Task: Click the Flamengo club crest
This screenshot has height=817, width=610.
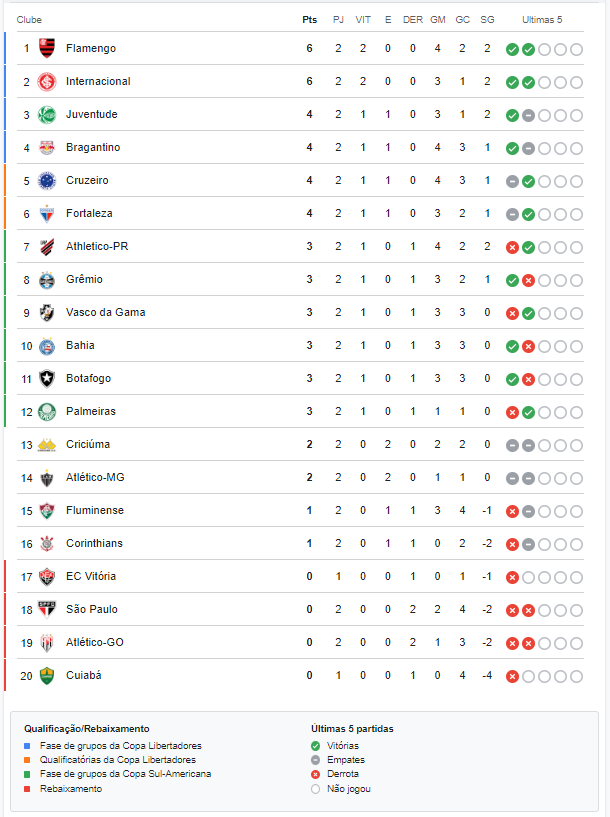Action: 47,48
